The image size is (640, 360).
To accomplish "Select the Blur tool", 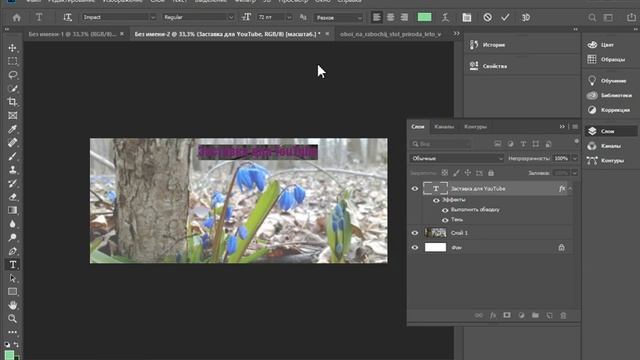I will point(12,224).
